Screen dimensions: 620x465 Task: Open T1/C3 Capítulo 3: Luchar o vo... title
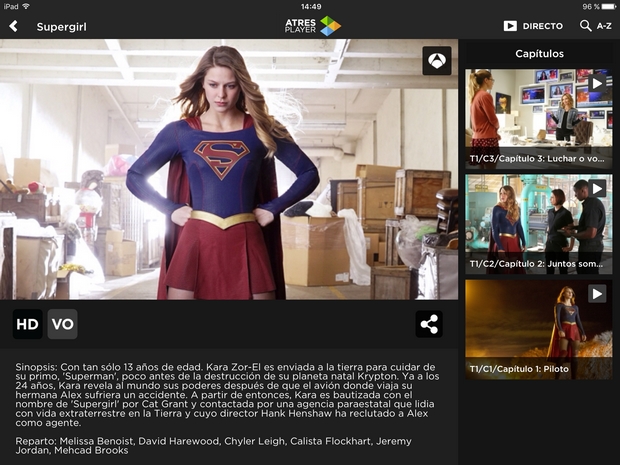pyautogui.click(x=537, y=159)
